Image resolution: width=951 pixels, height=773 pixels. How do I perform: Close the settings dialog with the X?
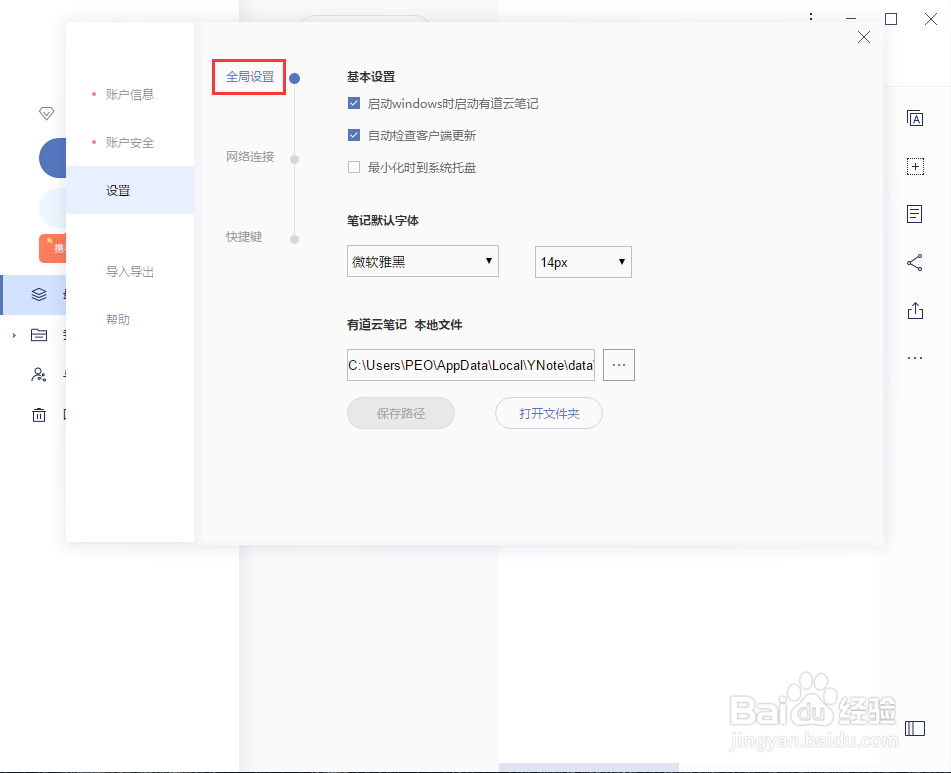(x=864, y=38)
